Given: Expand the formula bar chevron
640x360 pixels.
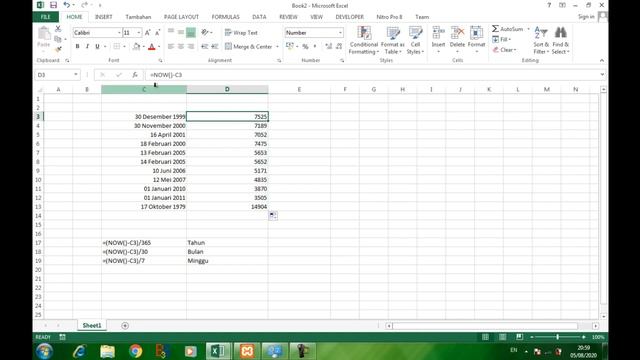Looking at the screenshot, I should click(602, 75).
